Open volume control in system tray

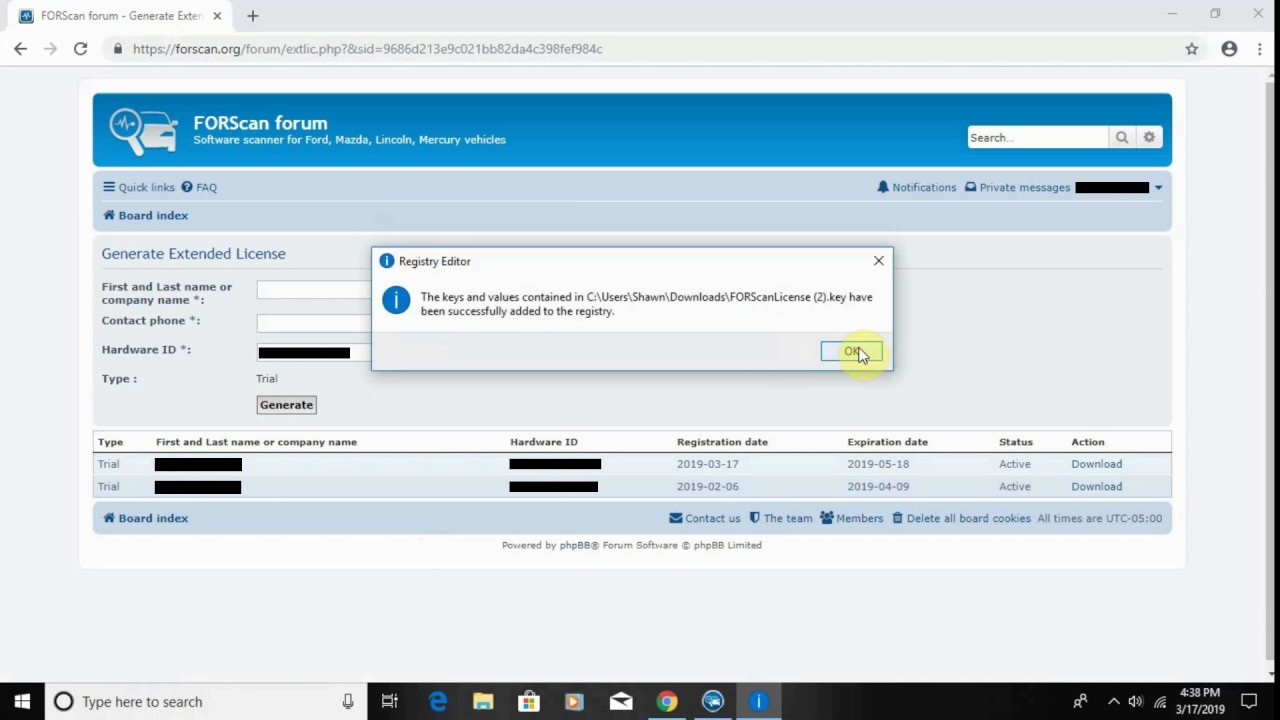point(1136,702)
